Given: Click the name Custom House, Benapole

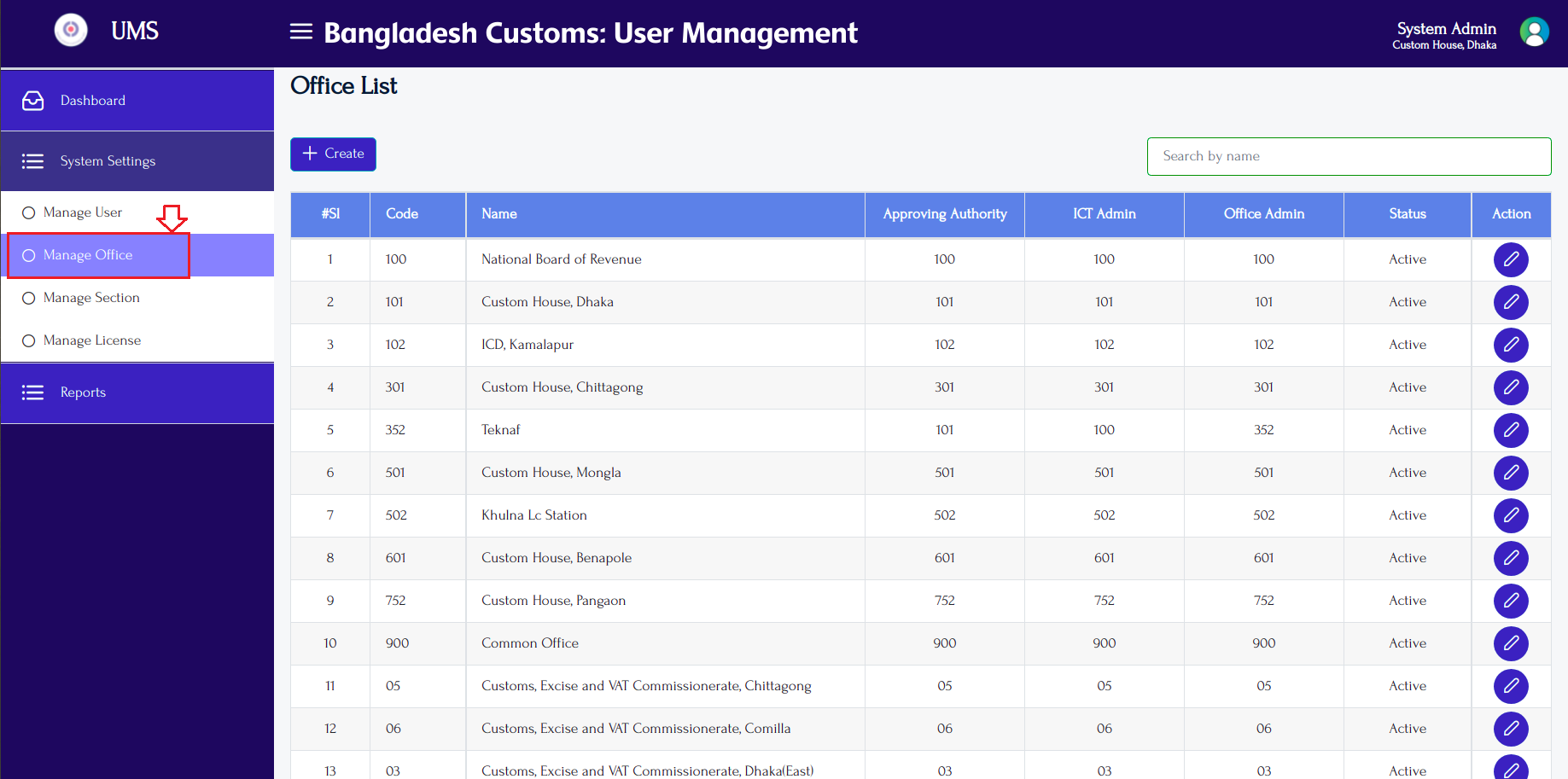Looking at the screenshot, I should coord(557,558).
